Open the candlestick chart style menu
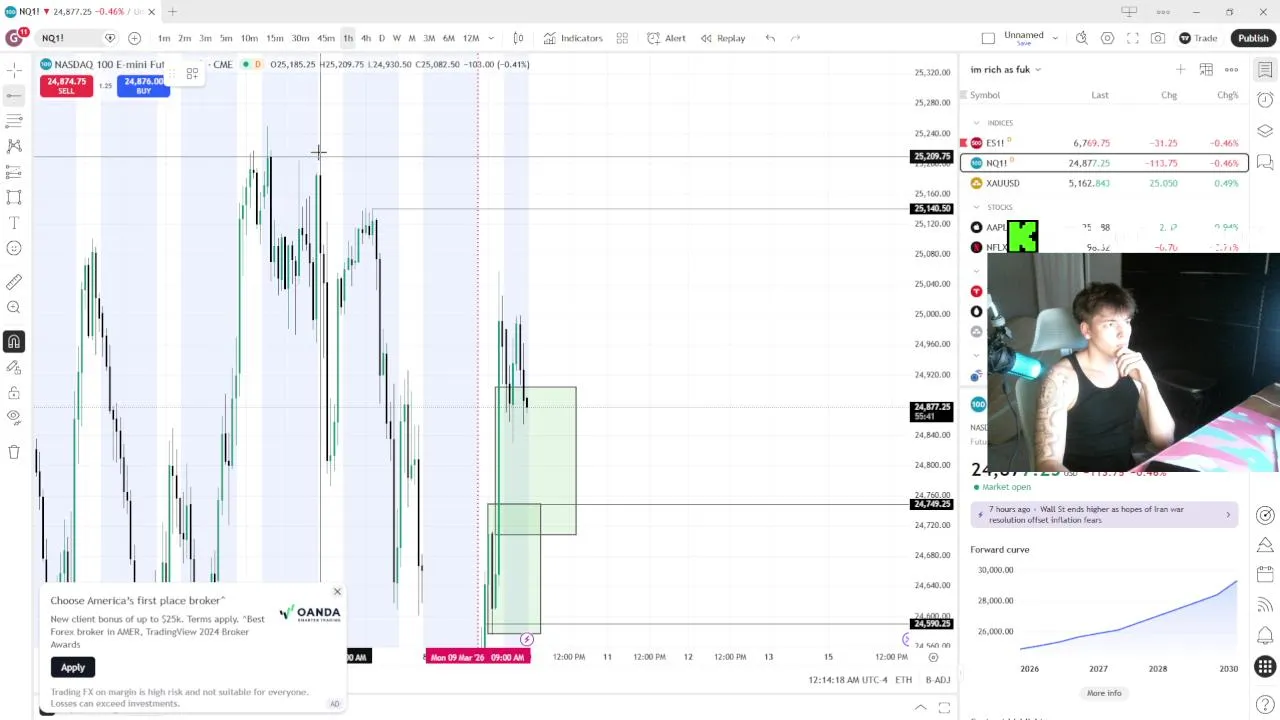 point(518,38)
